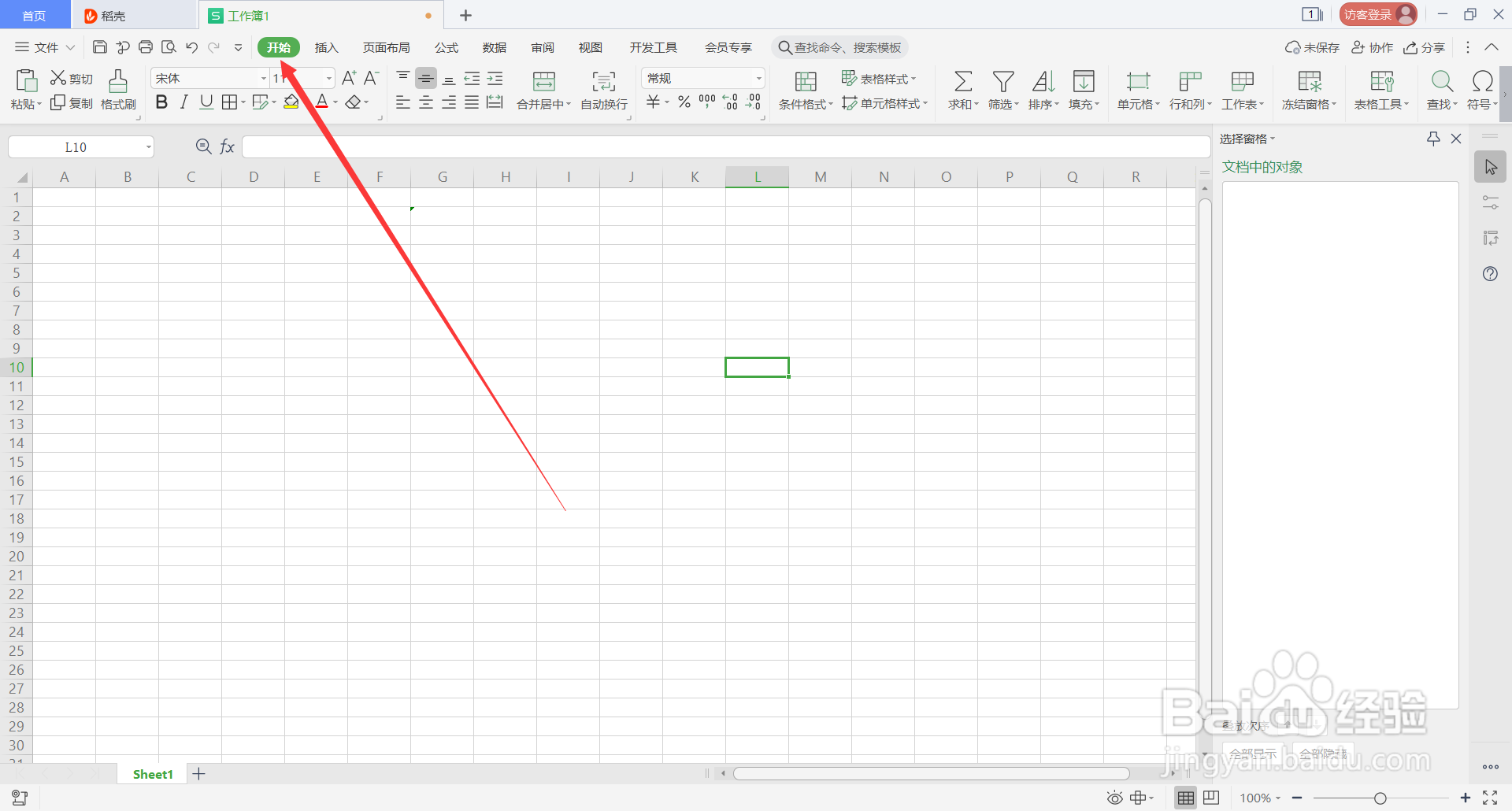Viewport: 1512px width, 811px height.
Task: Click zoom in plus on status bar
Action: [x=1465, y=798]
